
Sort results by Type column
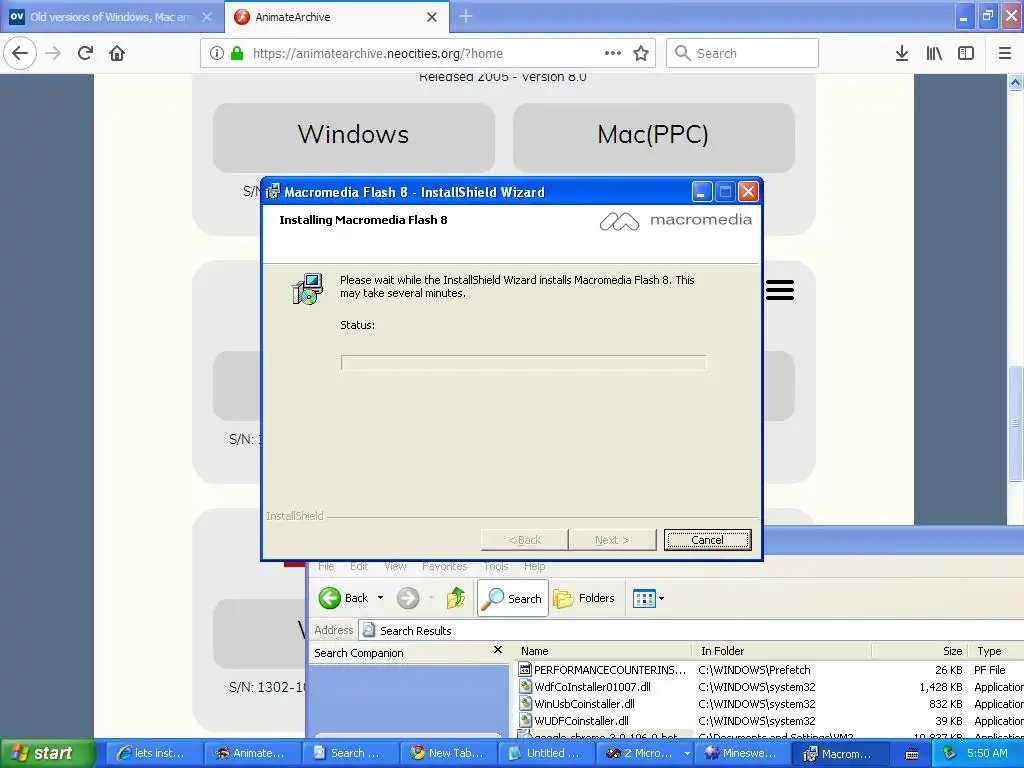(997, 651)
